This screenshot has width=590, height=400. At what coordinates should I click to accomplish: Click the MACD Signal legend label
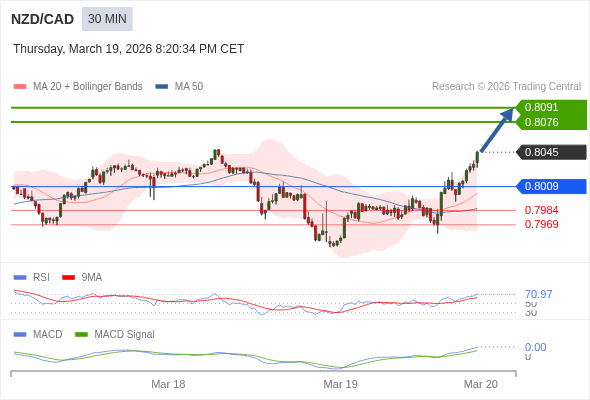[125, 335]
